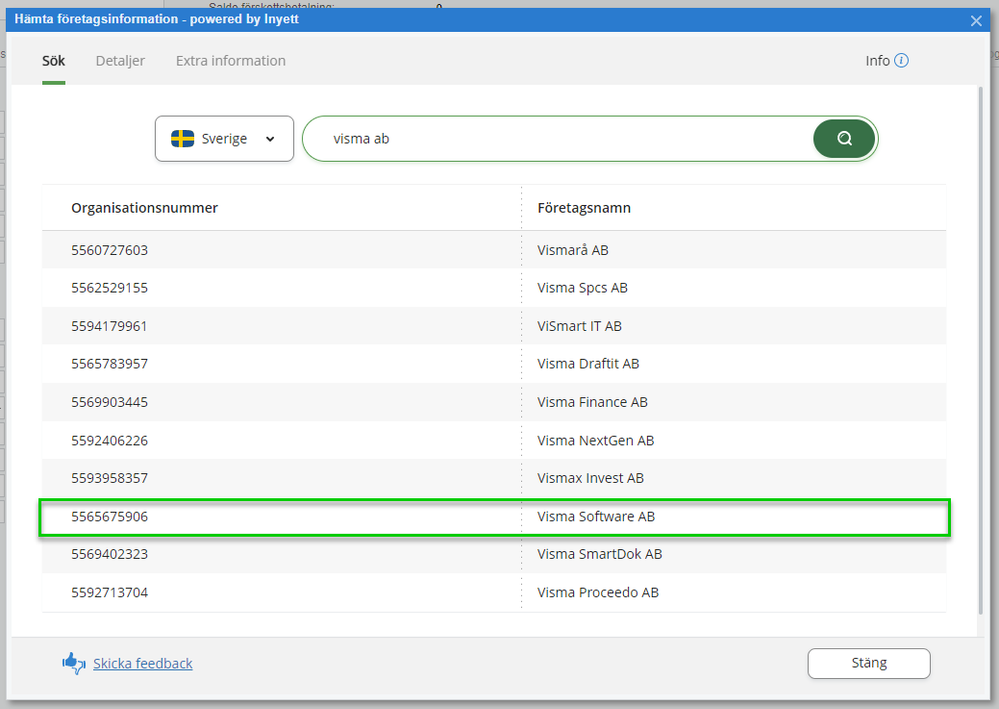Image resolution: width=999 pixels, height=709 pixels.
Task: Select the Visma NextGen AB row
Action: (494, 440)
